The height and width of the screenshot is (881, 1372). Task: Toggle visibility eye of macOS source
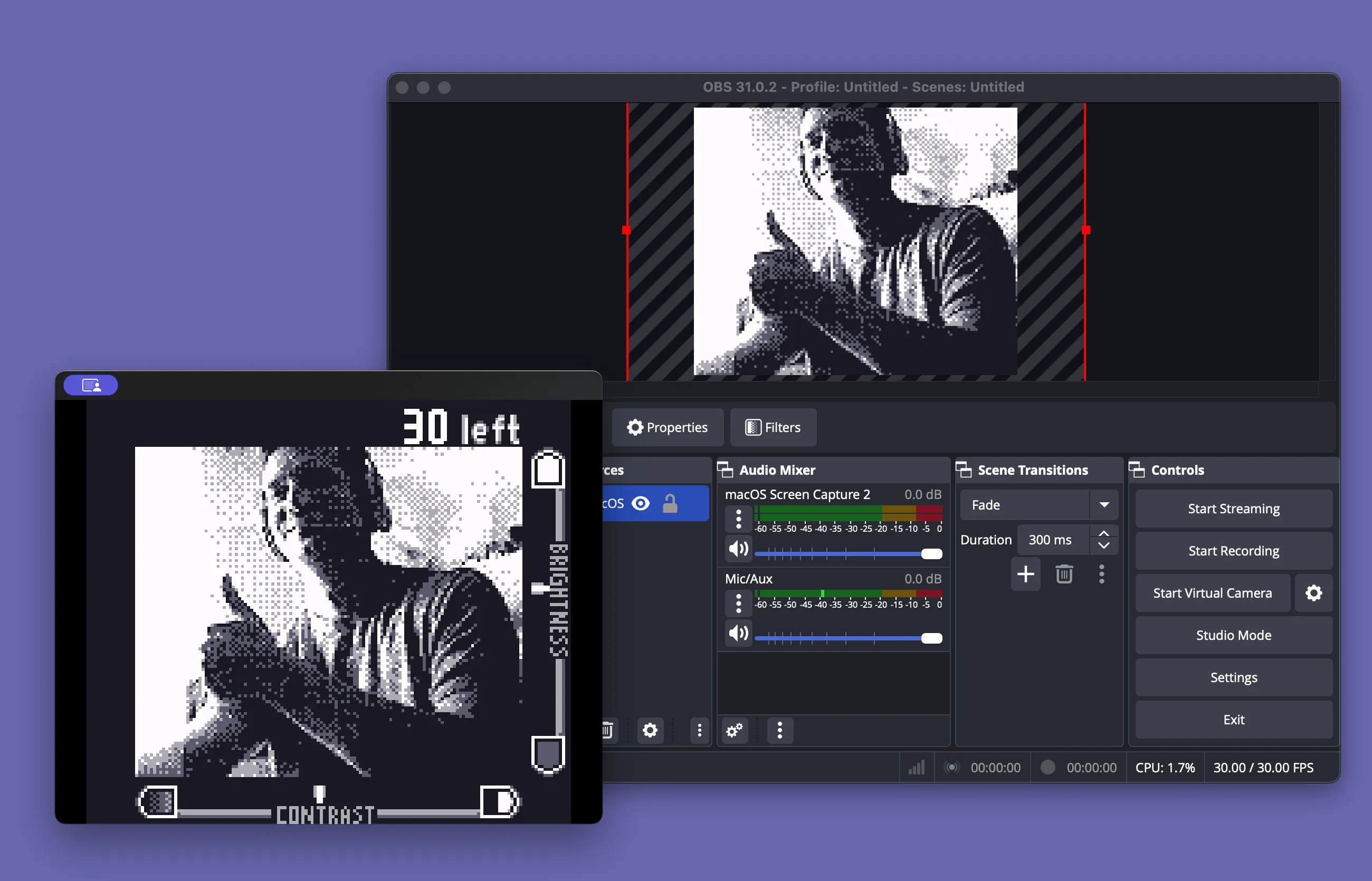[x=640, y=503]
